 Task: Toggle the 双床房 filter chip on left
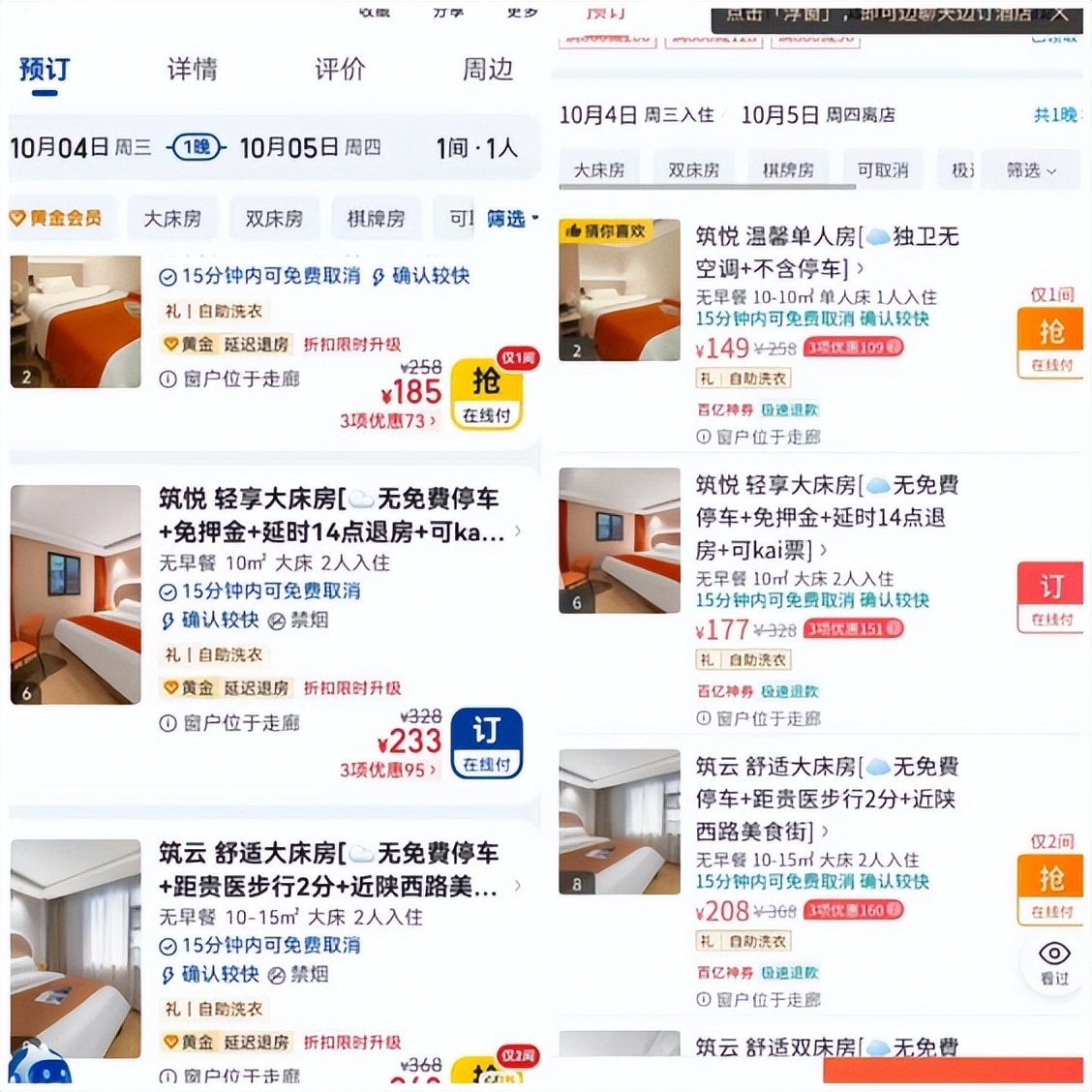(274, 219)
